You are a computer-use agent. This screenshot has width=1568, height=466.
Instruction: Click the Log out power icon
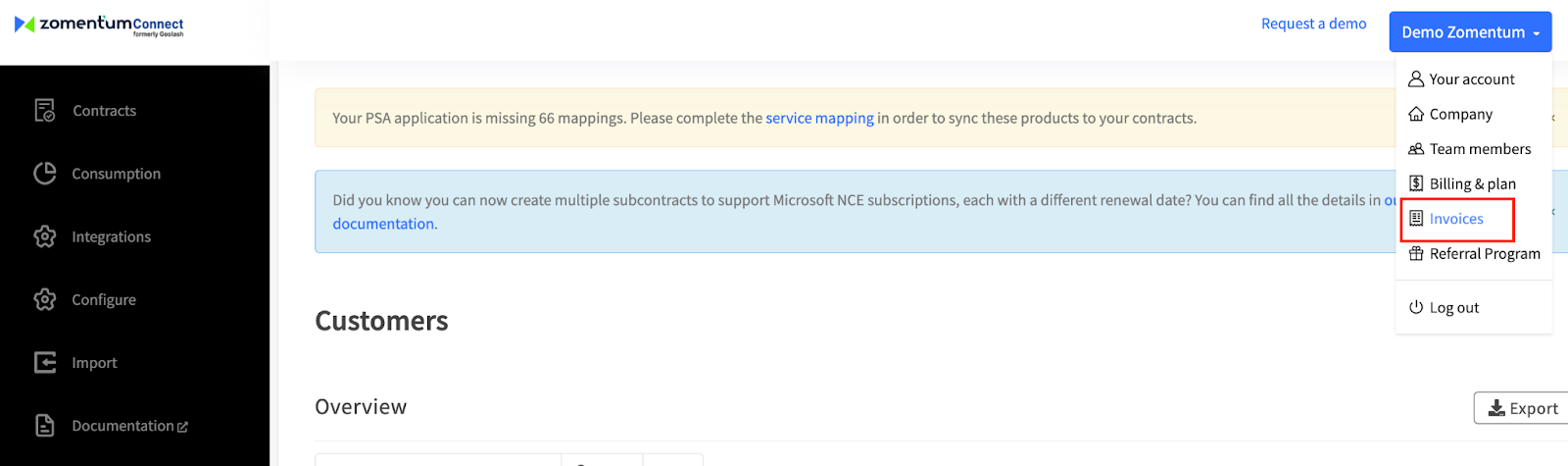click(1416, 307)
